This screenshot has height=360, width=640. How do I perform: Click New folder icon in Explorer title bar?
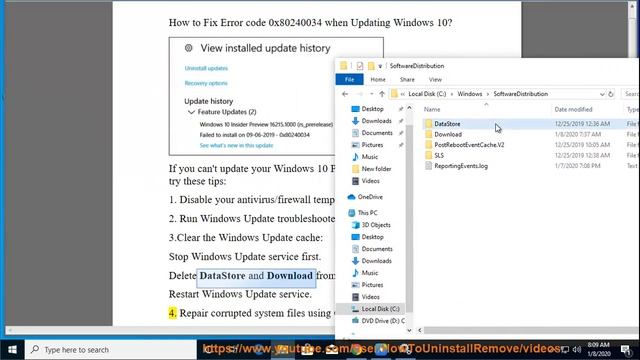[371, 66]
